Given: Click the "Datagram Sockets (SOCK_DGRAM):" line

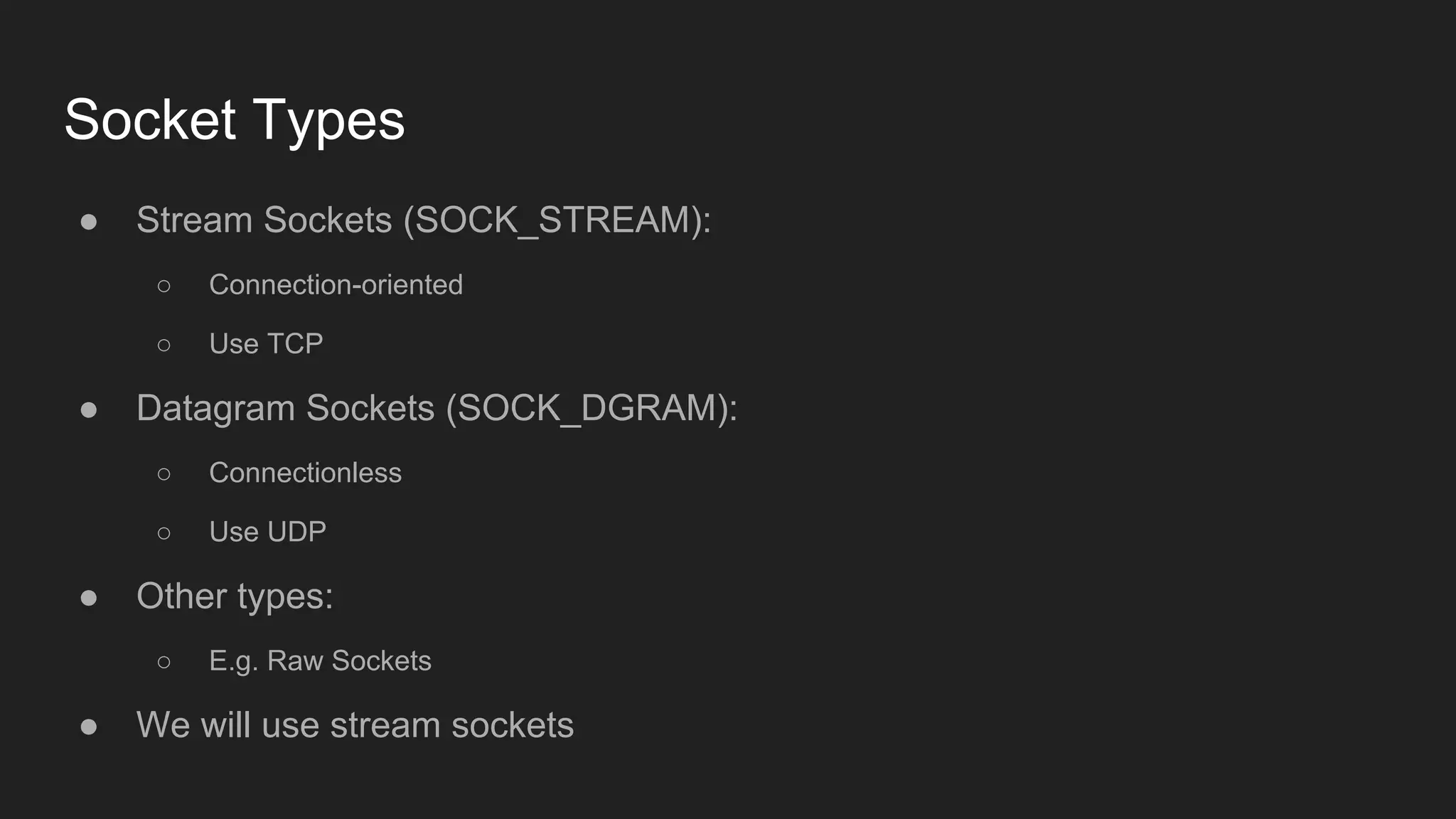Looking at the screenshot, I should click(x=437, y=408).
